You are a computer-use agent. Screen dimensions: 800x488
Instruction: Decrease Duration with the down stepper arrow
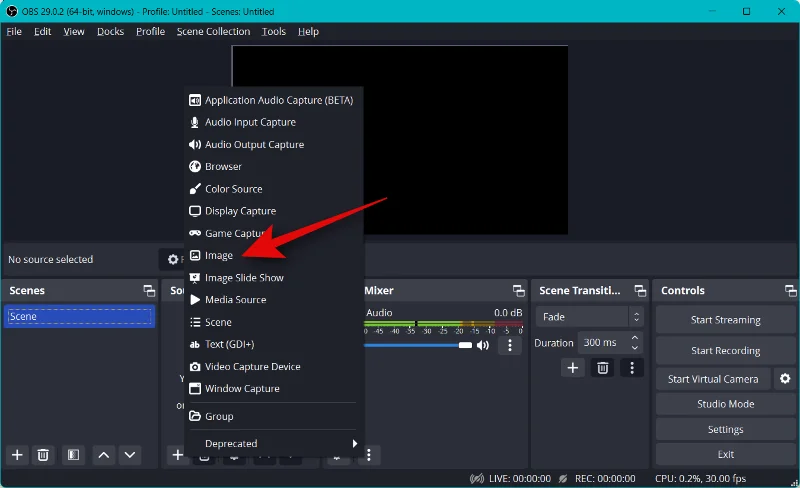click(635, 348)
